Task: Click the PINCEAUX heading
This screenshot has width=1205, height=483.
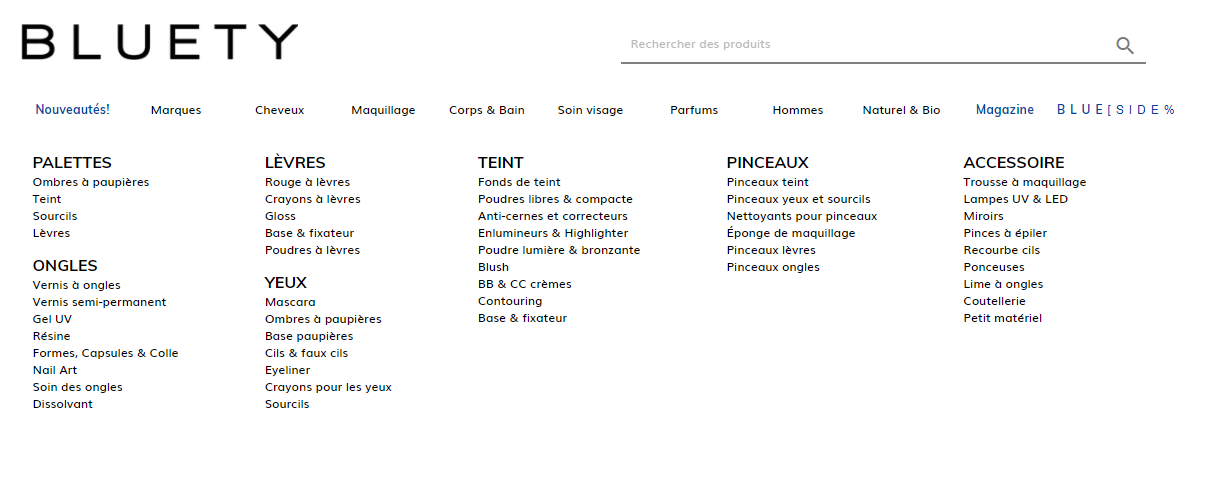Action: click(767, 162)
